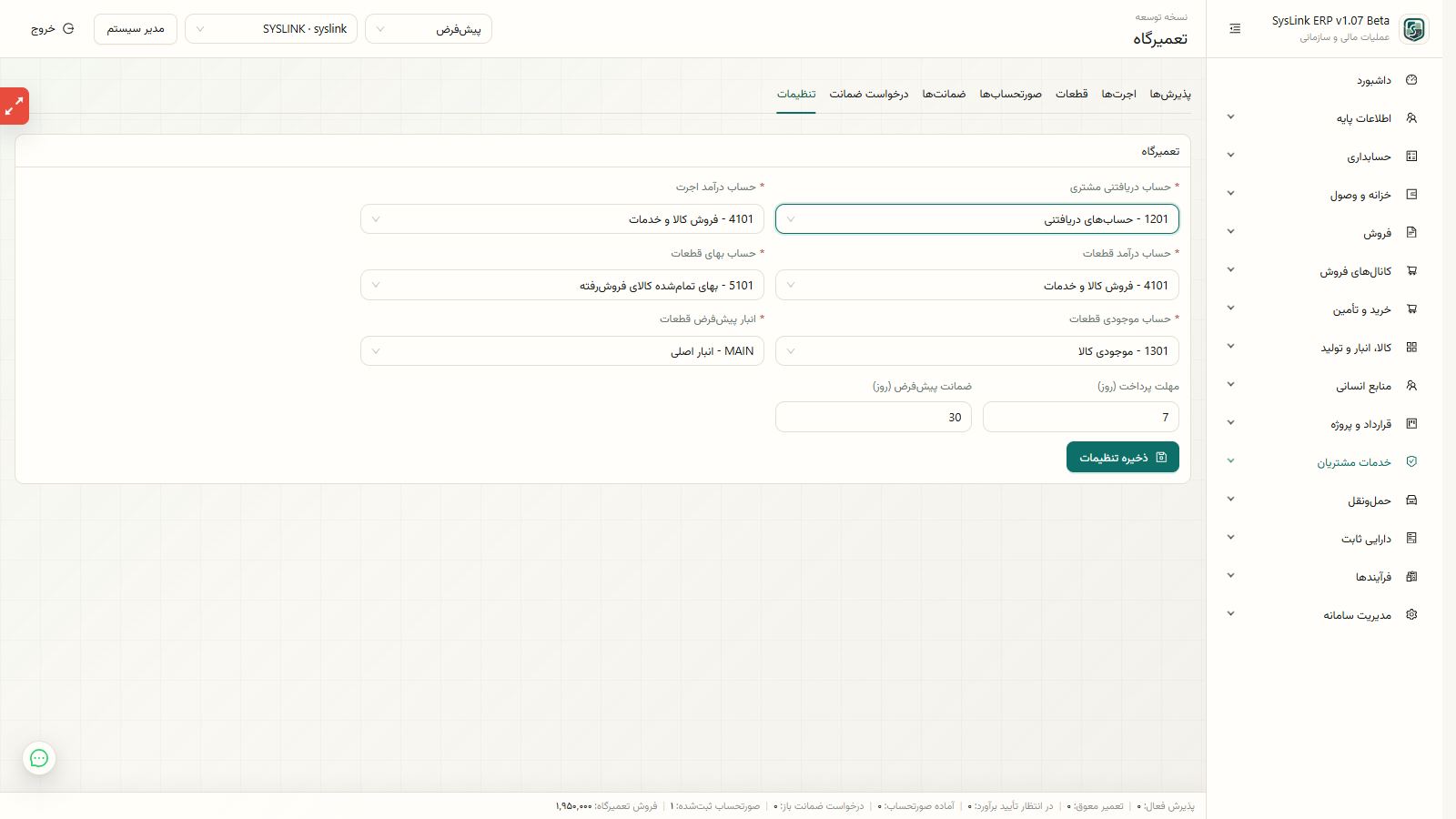Switch to the پذیرش‌ها tab

tap(1170, 94)
